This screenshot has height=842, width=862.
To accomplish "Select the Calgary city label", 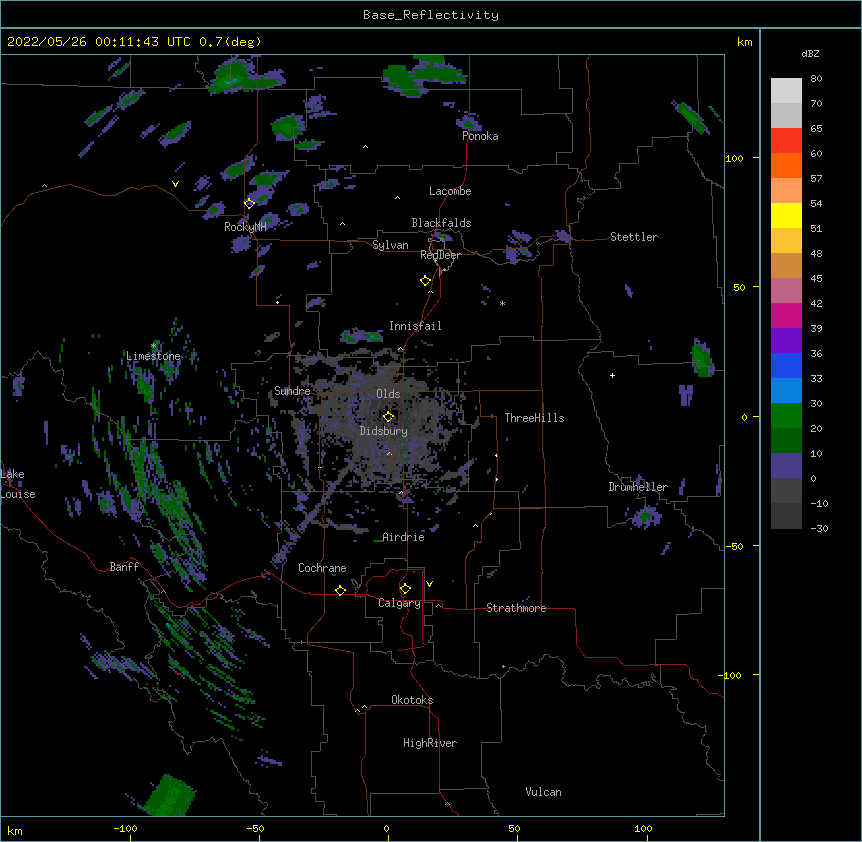I will click(399, 603).
